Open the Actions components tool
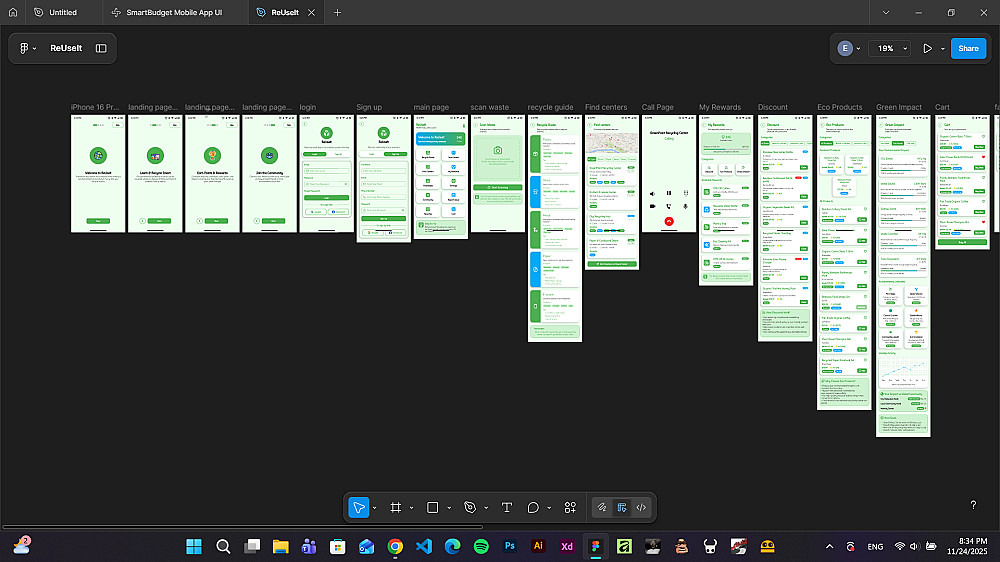This screenshot has width=1000, height=562. pos(570,507)
